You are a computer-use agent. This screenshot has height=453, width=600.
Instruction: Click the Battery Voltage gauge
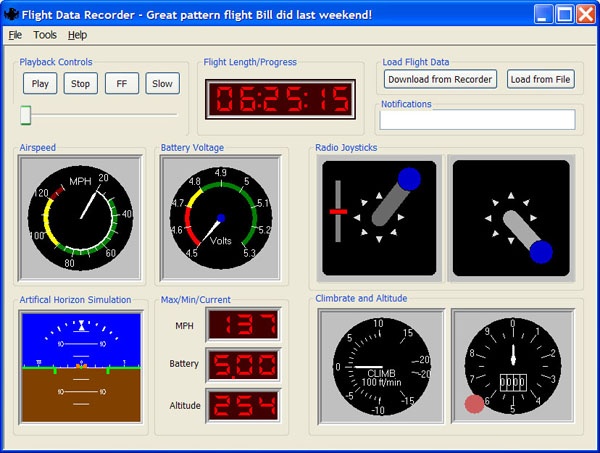click(x=221, y=216)
